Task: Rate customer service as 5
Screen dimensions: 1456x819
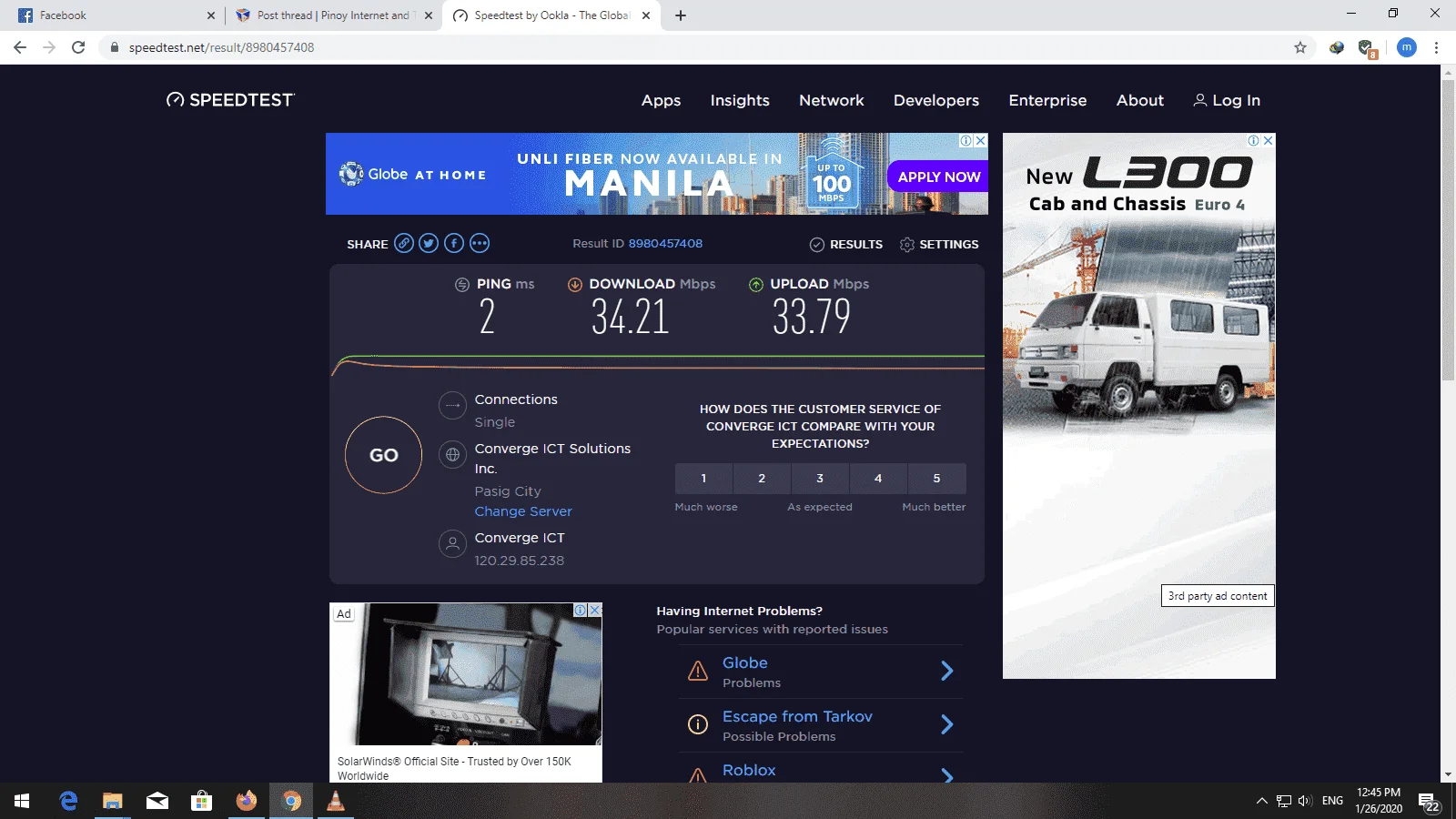Action: coord(936,479)
